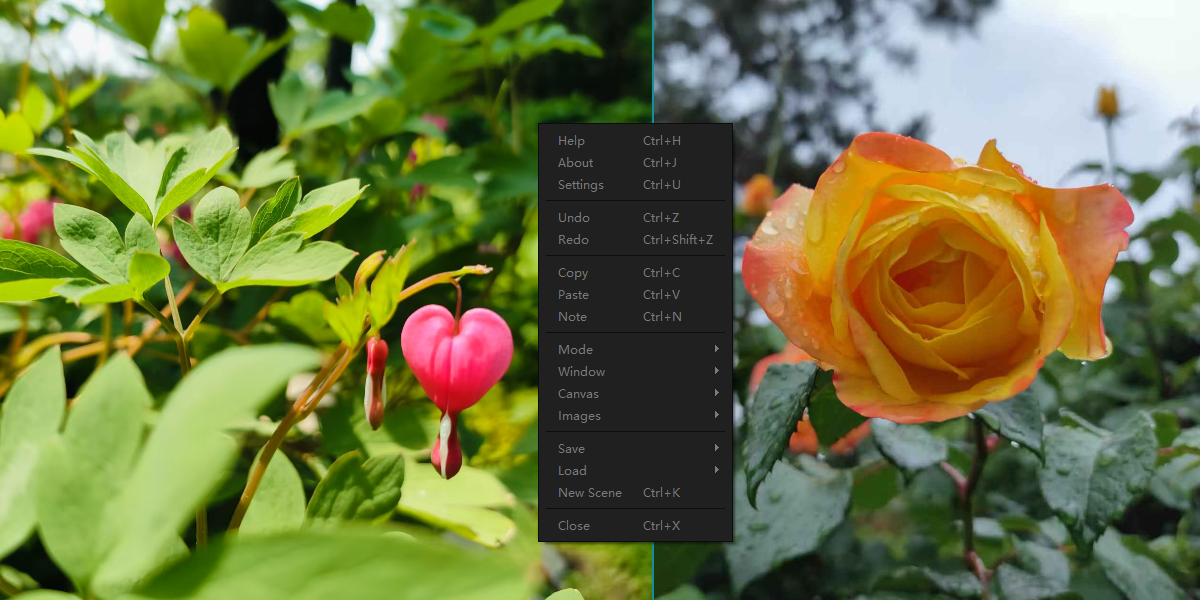Viewport: 1200px width, 600px height.
Task: Select the About menu entry
Action: point(576,163)
